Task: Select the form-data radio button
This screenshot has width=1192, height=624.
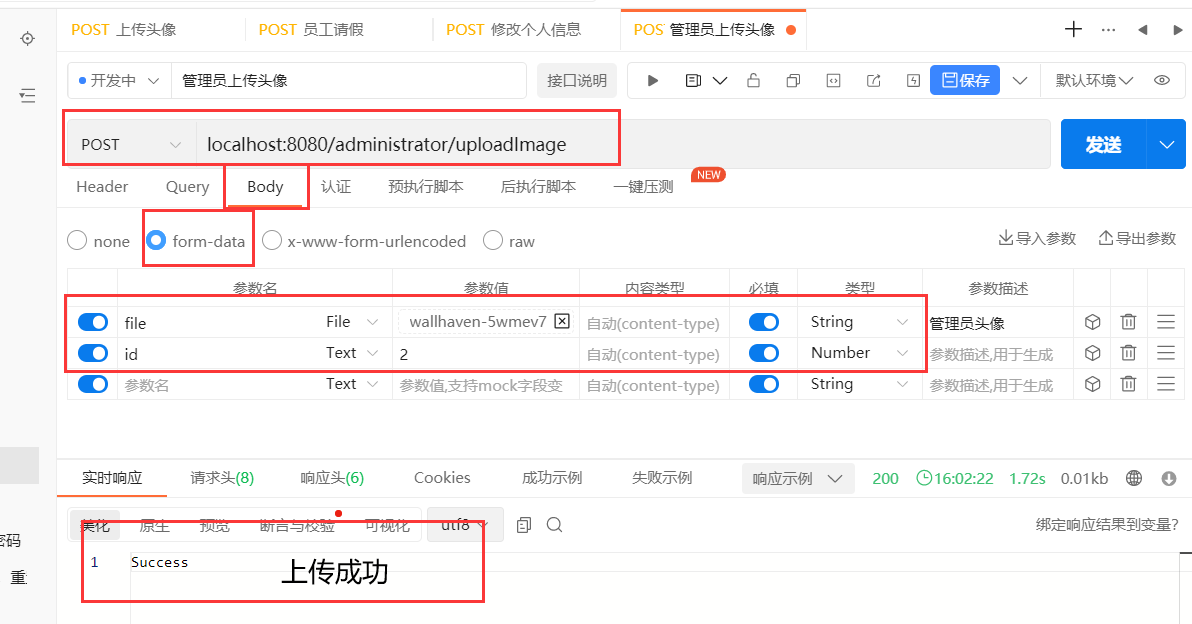Action: (156, 240)
